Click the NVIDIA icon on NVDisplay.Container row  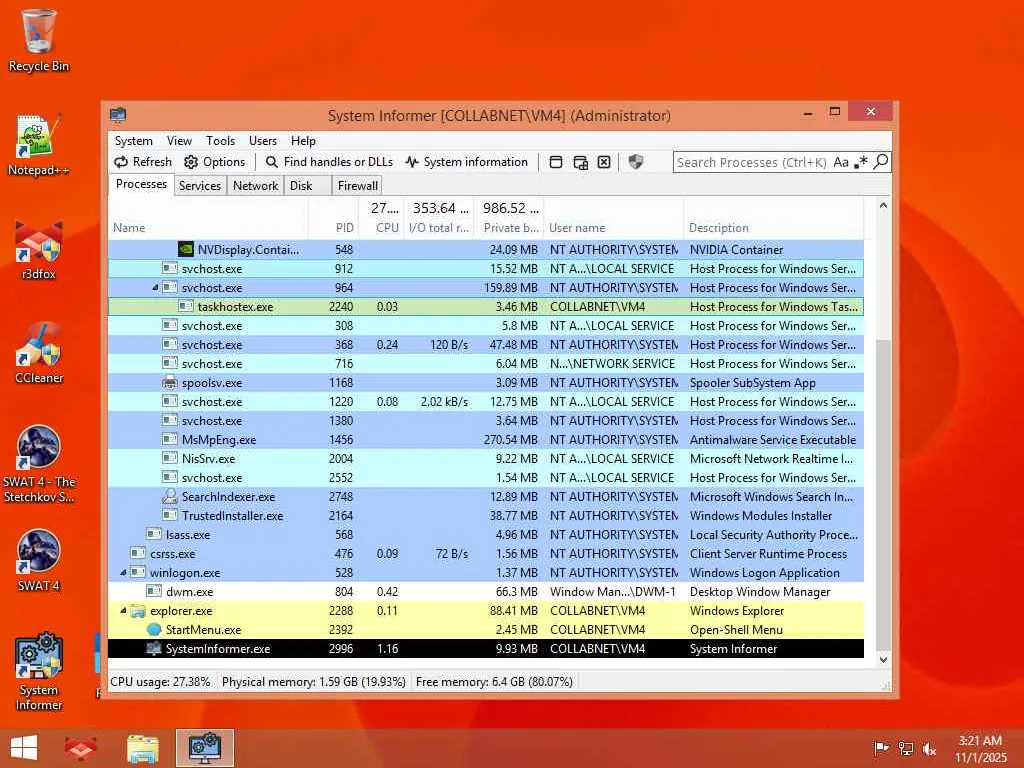pos(185,249)
